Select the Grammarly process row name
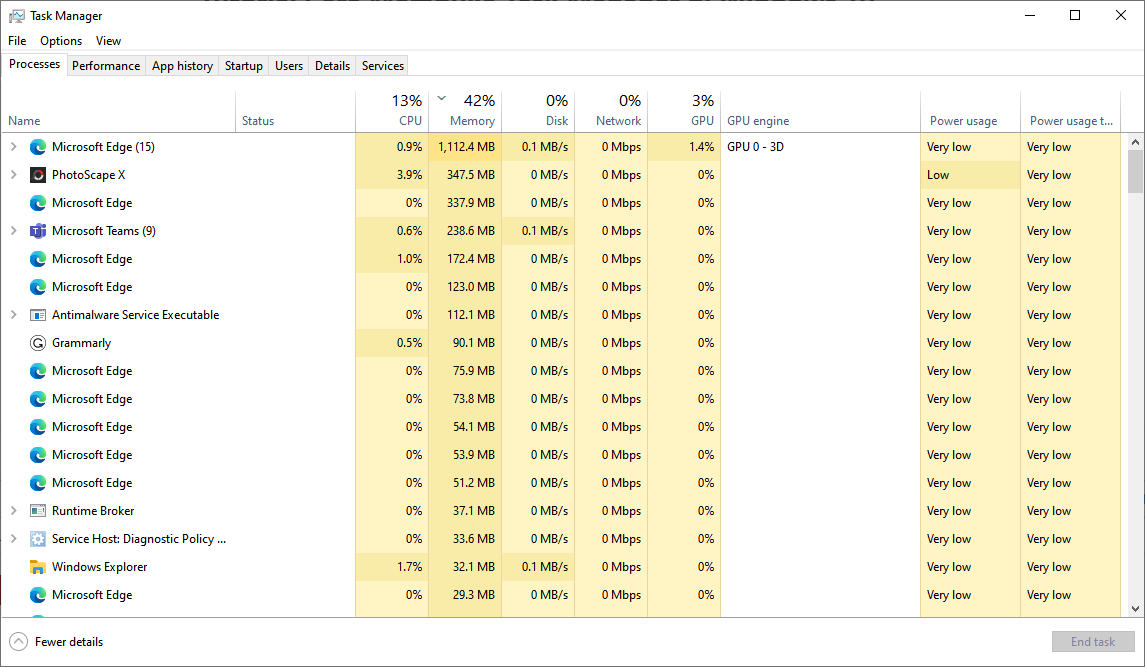 pos(81,343)
